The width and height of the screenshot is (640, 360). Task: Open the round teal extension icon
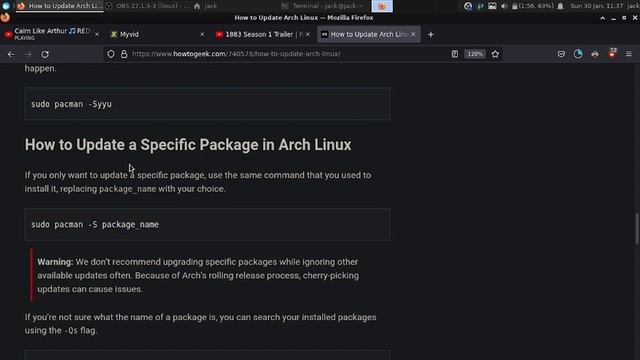(578, 54)
